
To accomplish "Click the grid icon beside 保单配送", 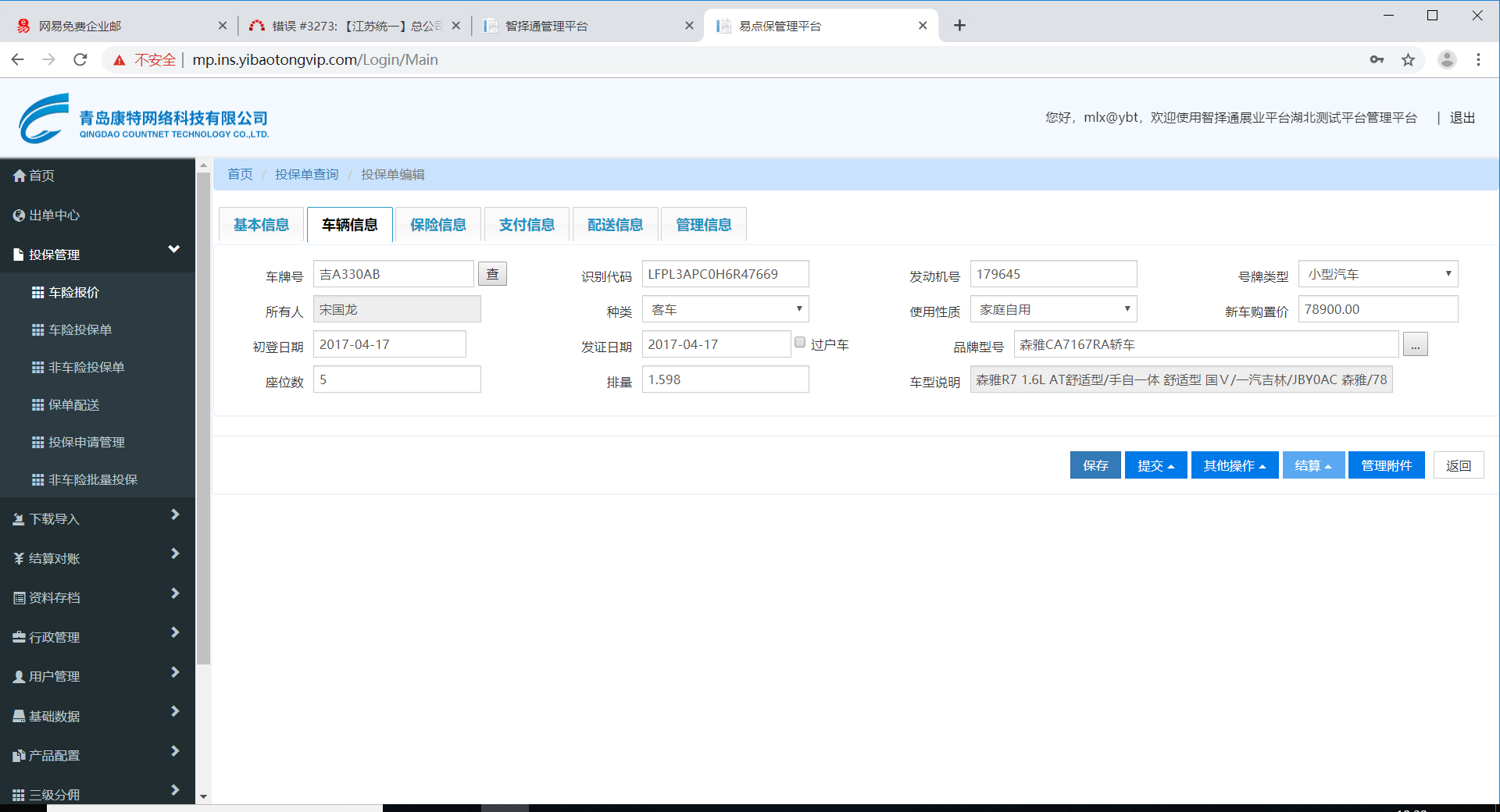I will [37, 405].
